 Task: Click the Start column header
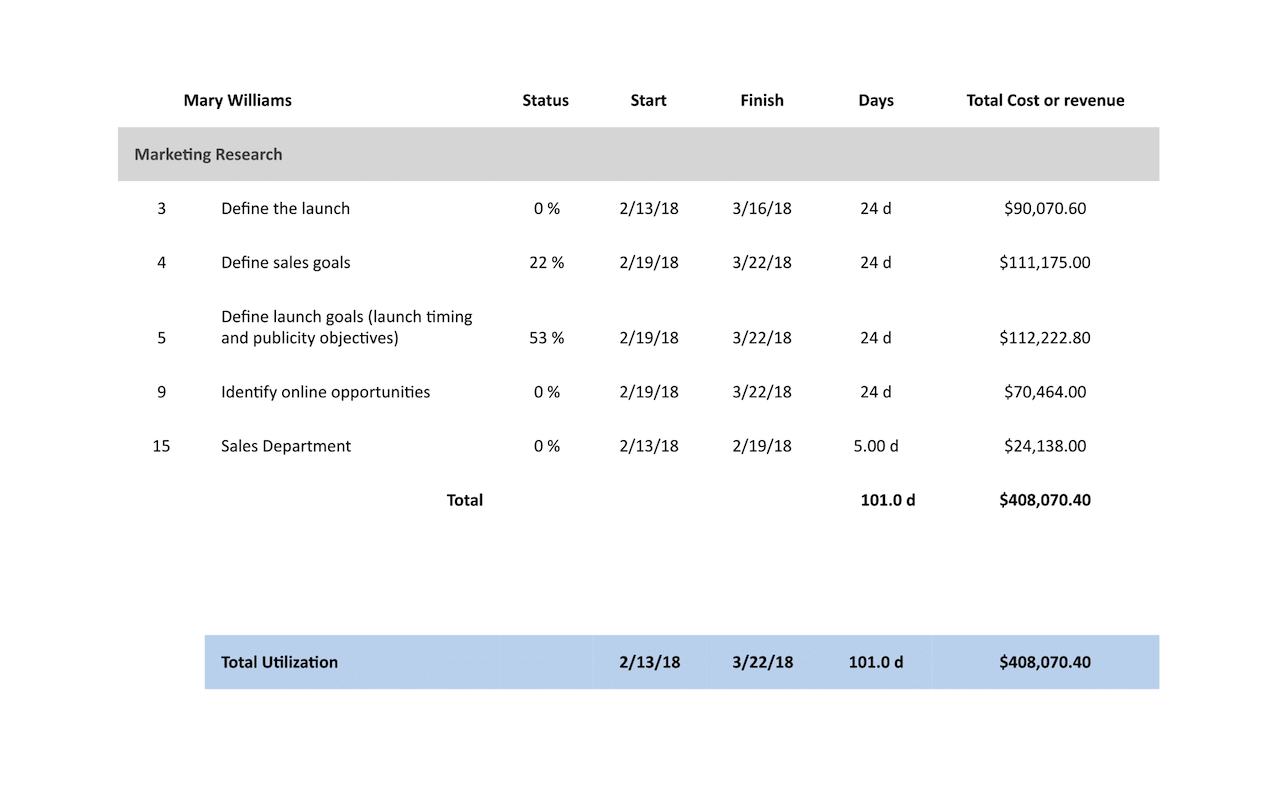coord(648,100)
